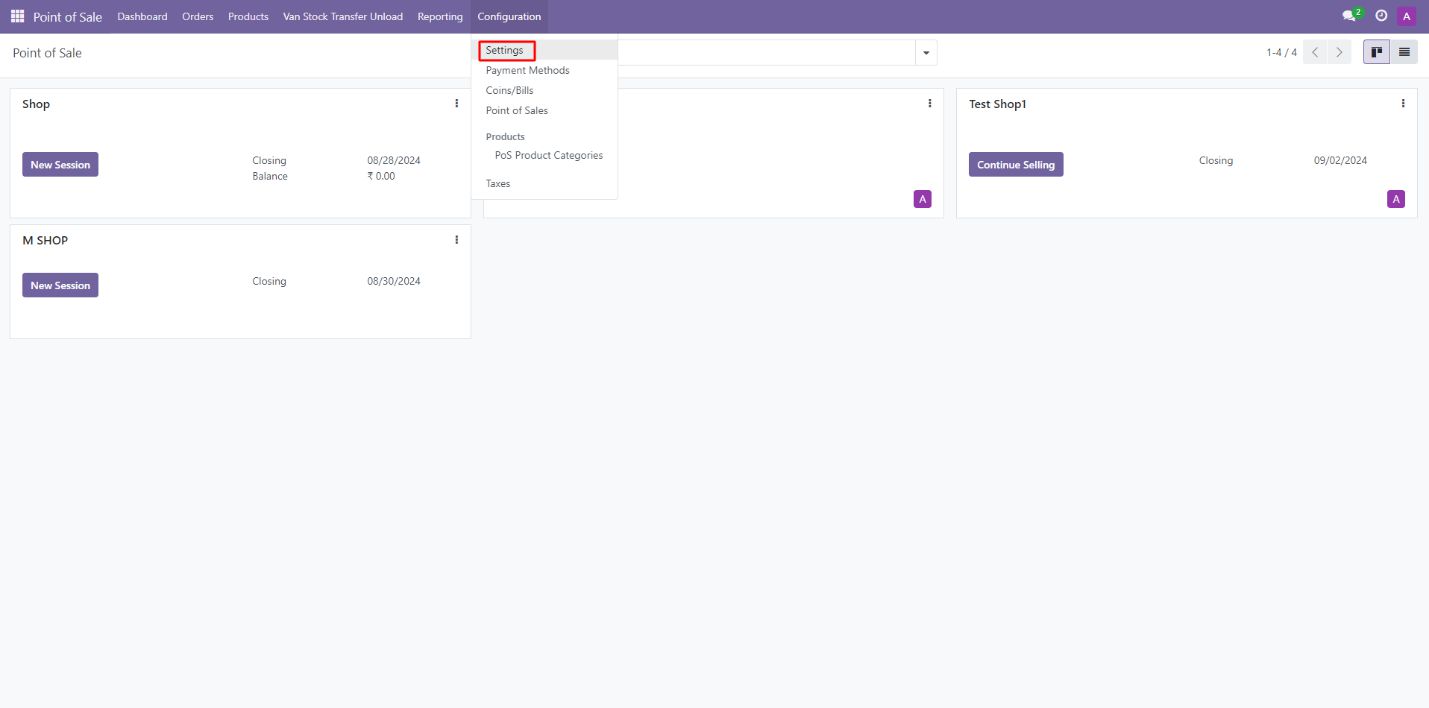This screenshot has width=1429, height=708.
Task: Open the Shop card's three-dot menu
Action: [x=456, y=103]
